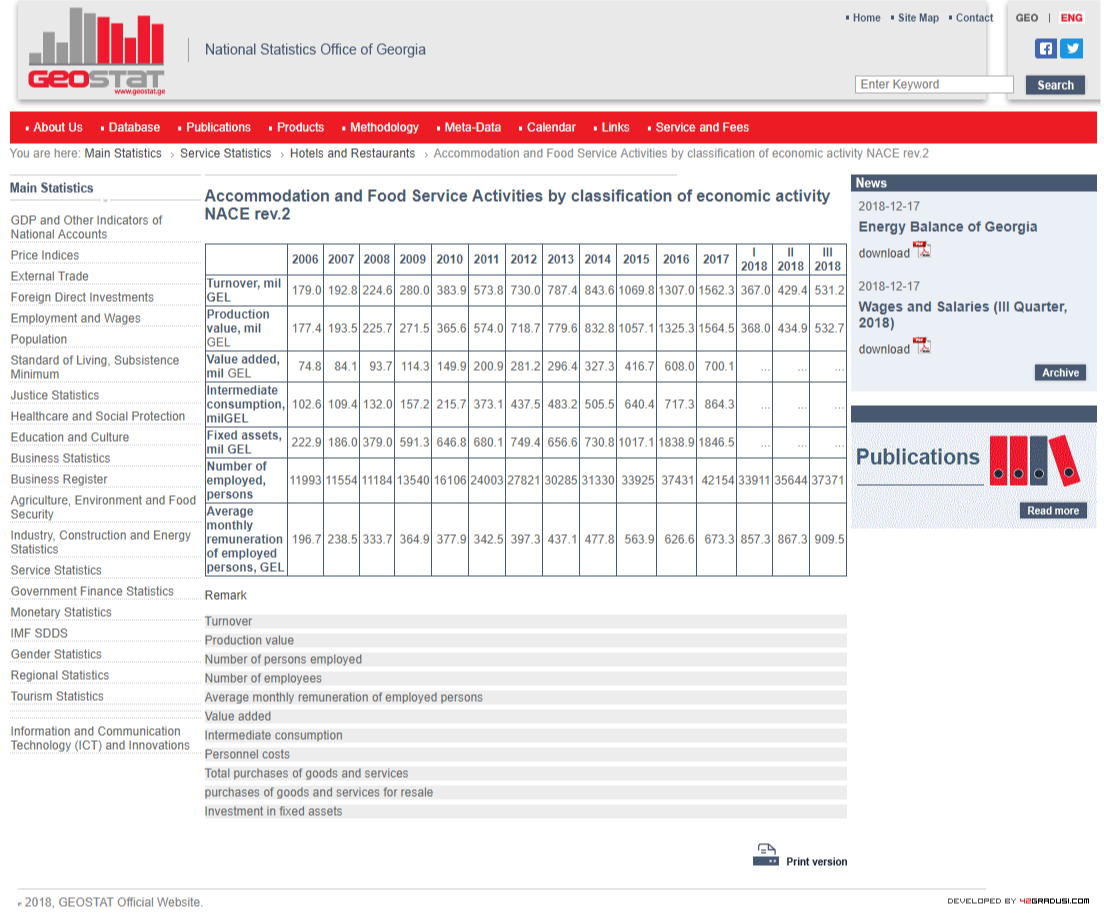Go to Hotels and Restaurants breadcrumb

[x=352, y=153]
